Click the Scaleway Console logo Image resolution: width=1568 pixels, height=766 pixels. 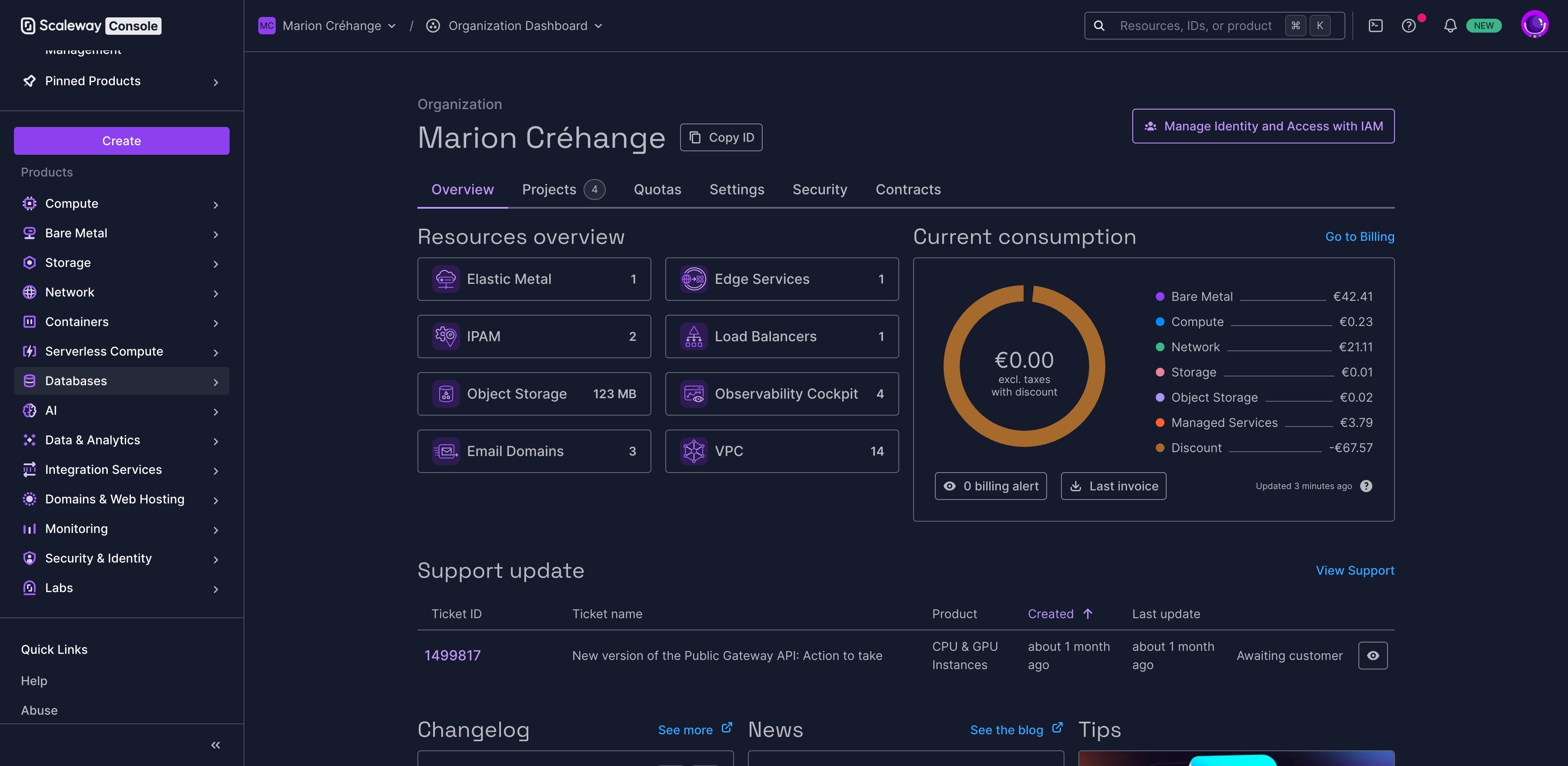point(91,26)
